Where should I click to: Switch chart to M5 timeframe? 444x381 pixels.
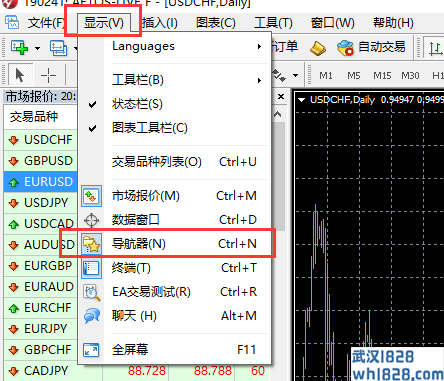click(353, 76)
